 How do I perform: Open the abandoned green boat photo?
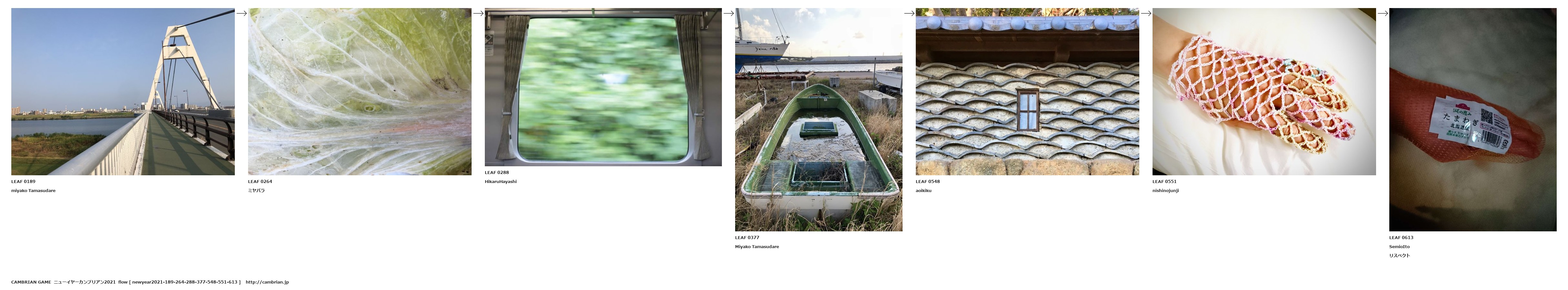click(x=819, y=120)
